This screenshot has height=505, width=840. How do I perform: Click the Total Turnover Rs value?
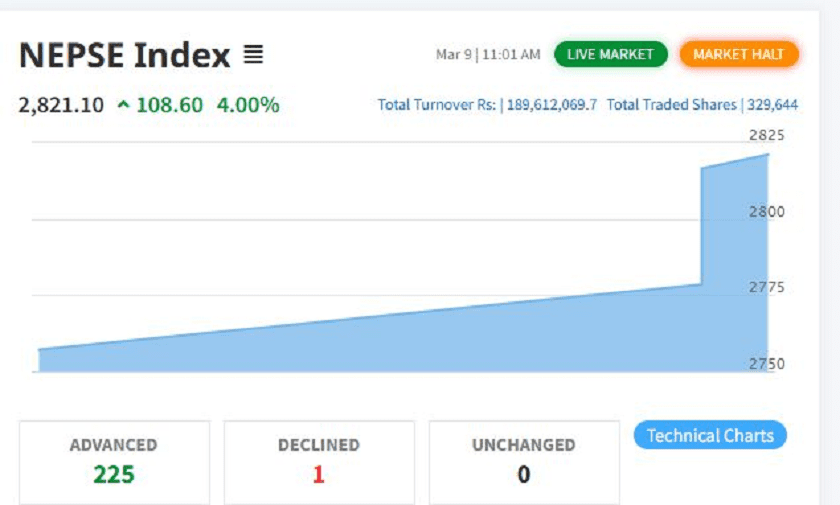click(552, 104)
